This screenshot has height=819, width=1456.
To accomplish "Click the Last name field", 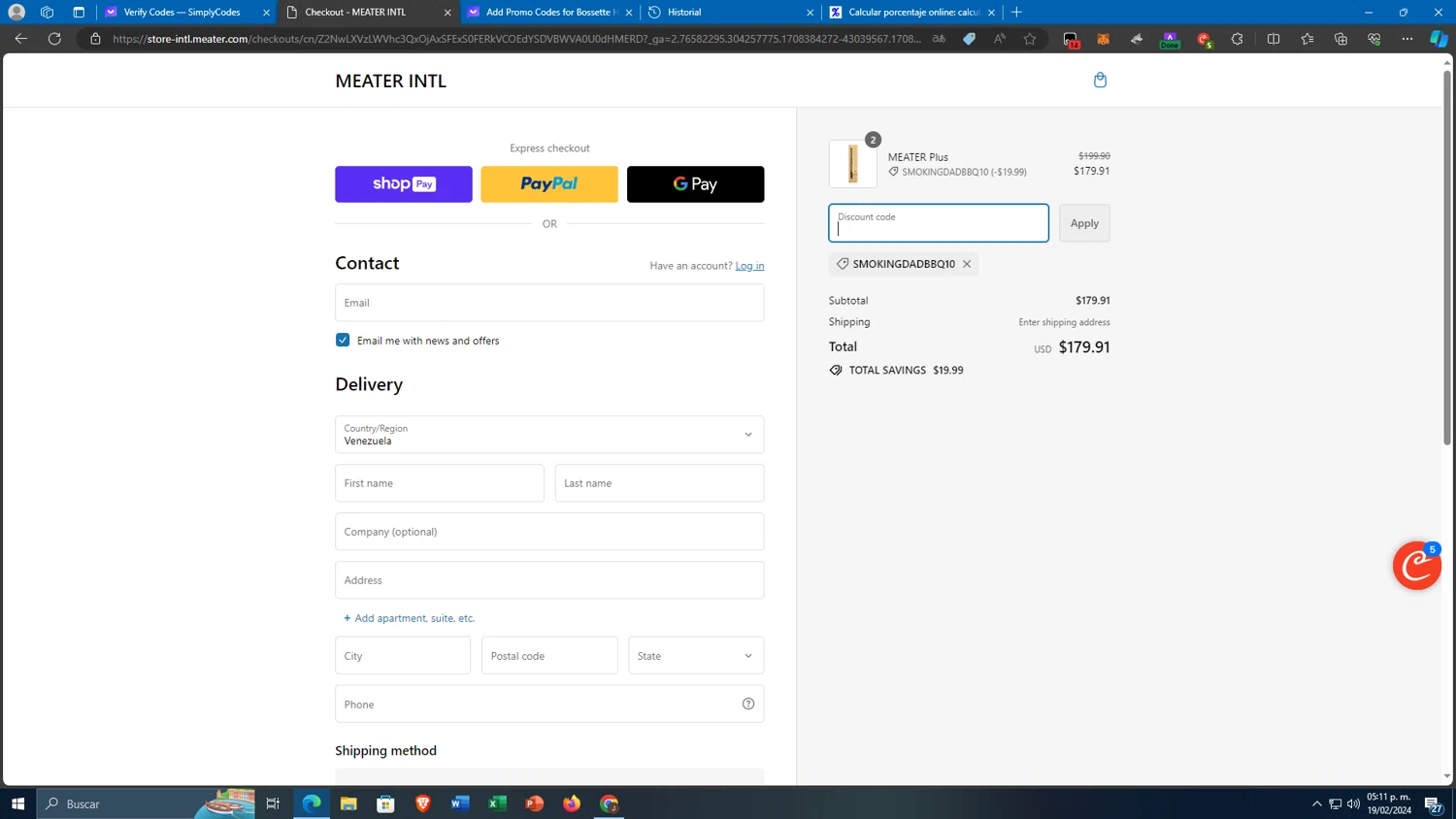I will (659, 483).
